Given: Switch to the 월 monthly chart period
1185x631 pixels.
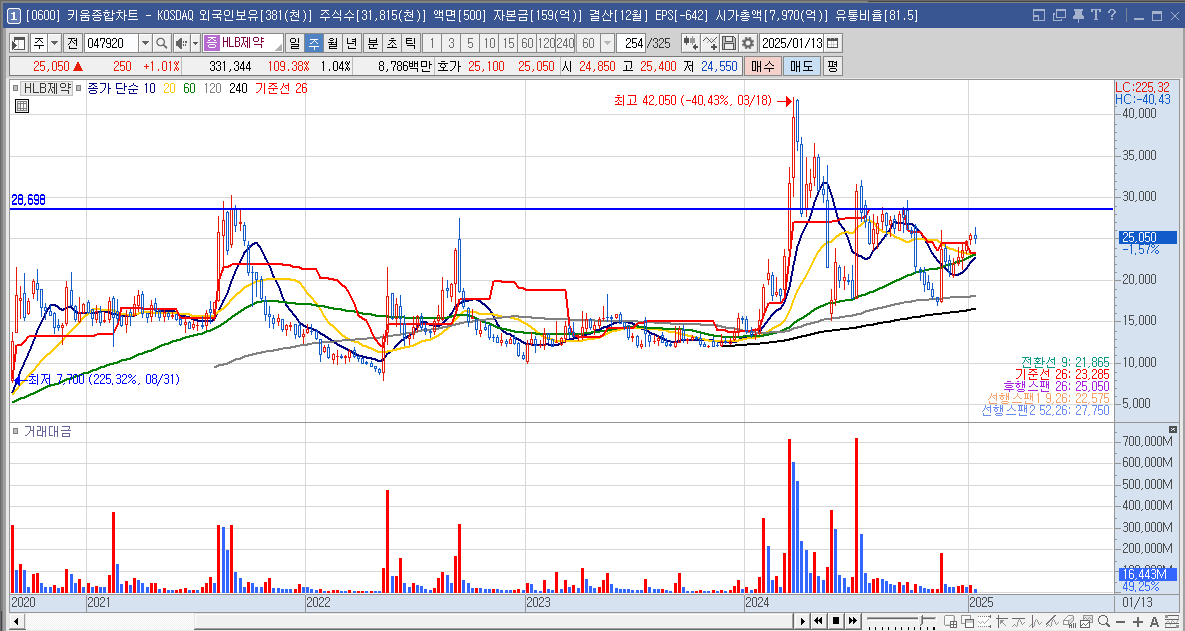Looking at the screenshot, I should click(x=333, y=43).
